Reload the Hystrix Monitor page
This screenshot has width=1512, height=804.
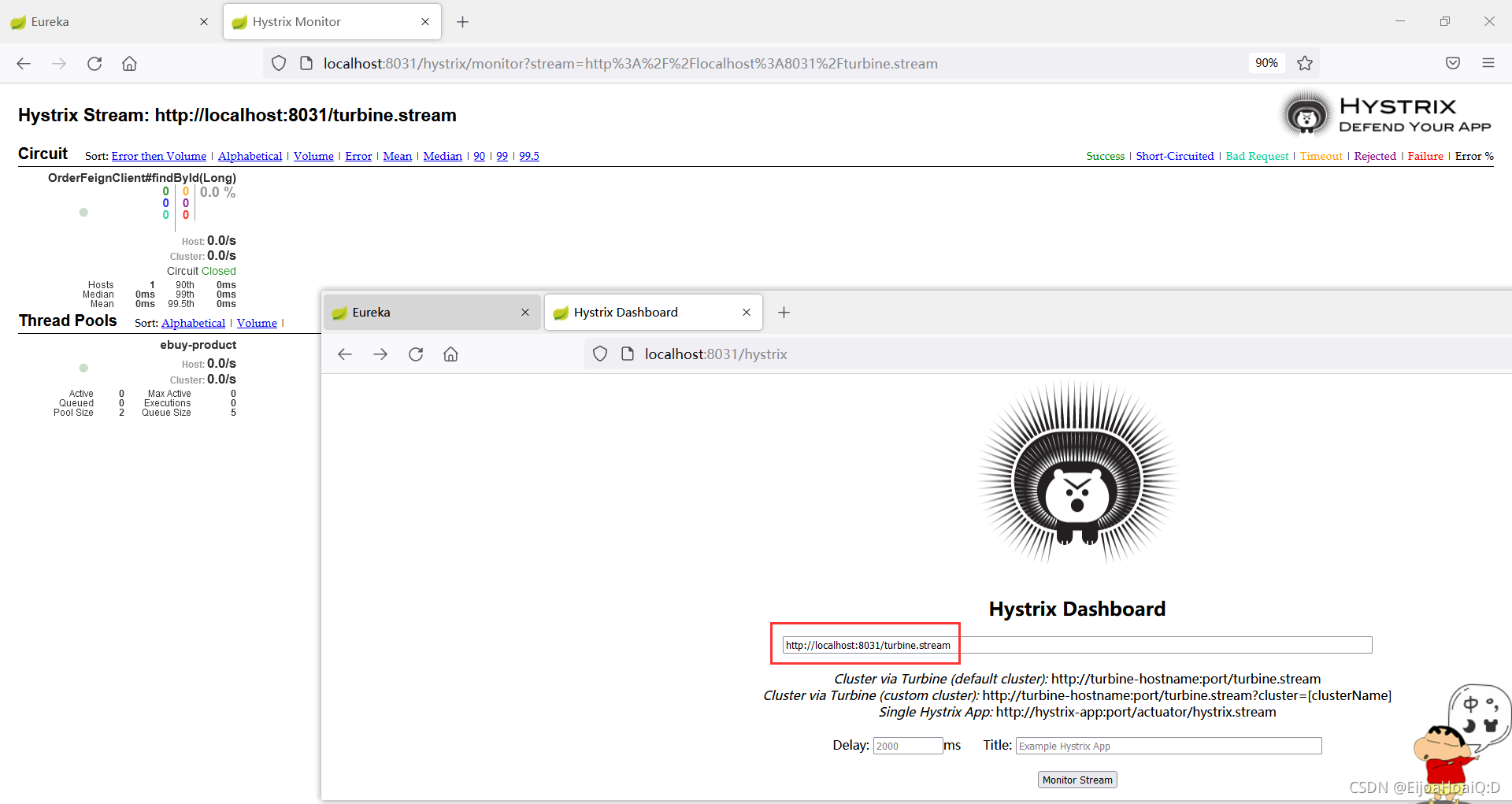click(94, 64)
